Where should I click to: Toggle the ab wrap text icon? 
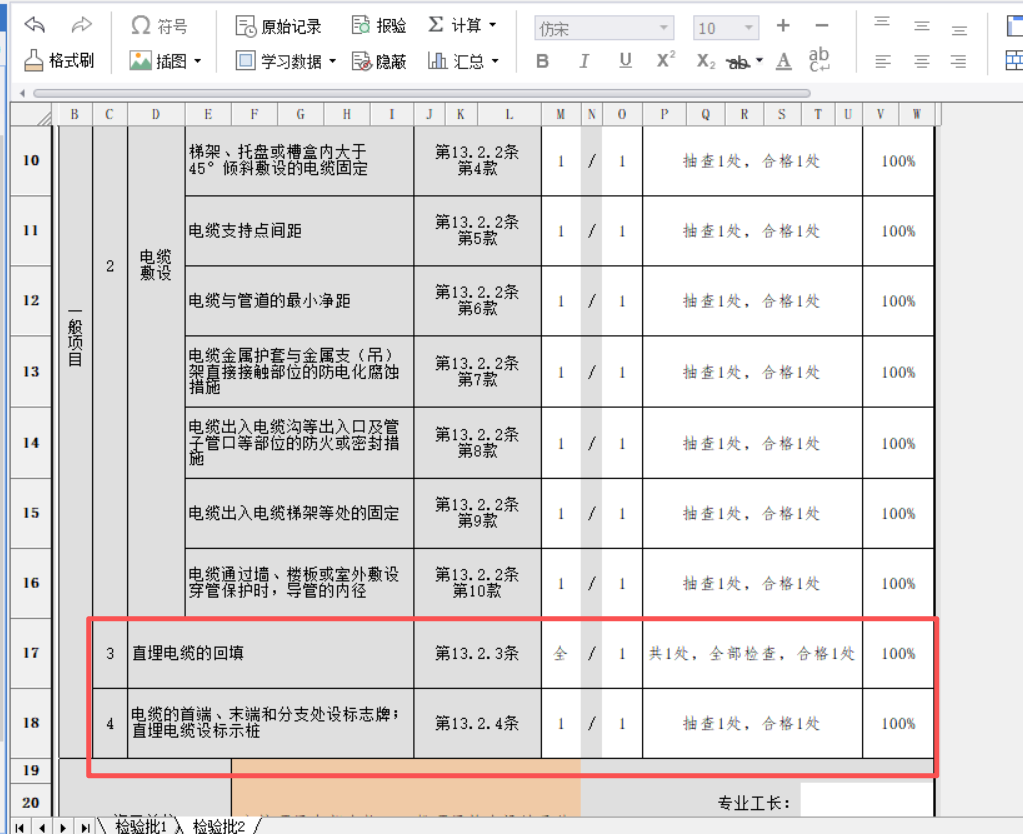pyautogui.click(x=819, y=59)
